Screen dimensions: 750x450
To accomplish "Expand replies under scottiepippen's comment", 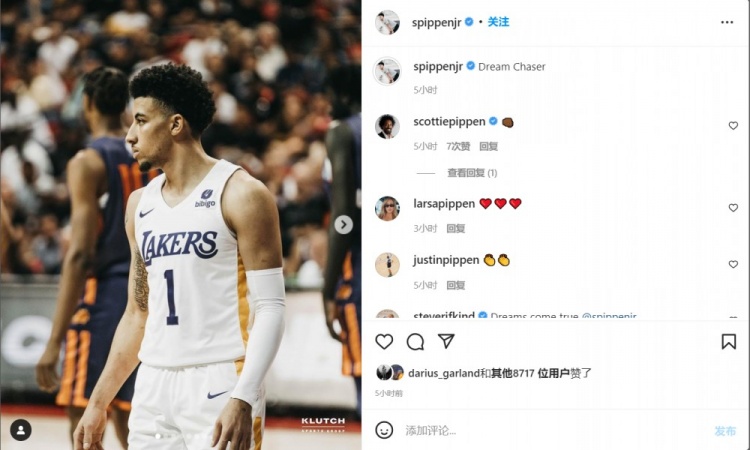I will tap(472, 173).
